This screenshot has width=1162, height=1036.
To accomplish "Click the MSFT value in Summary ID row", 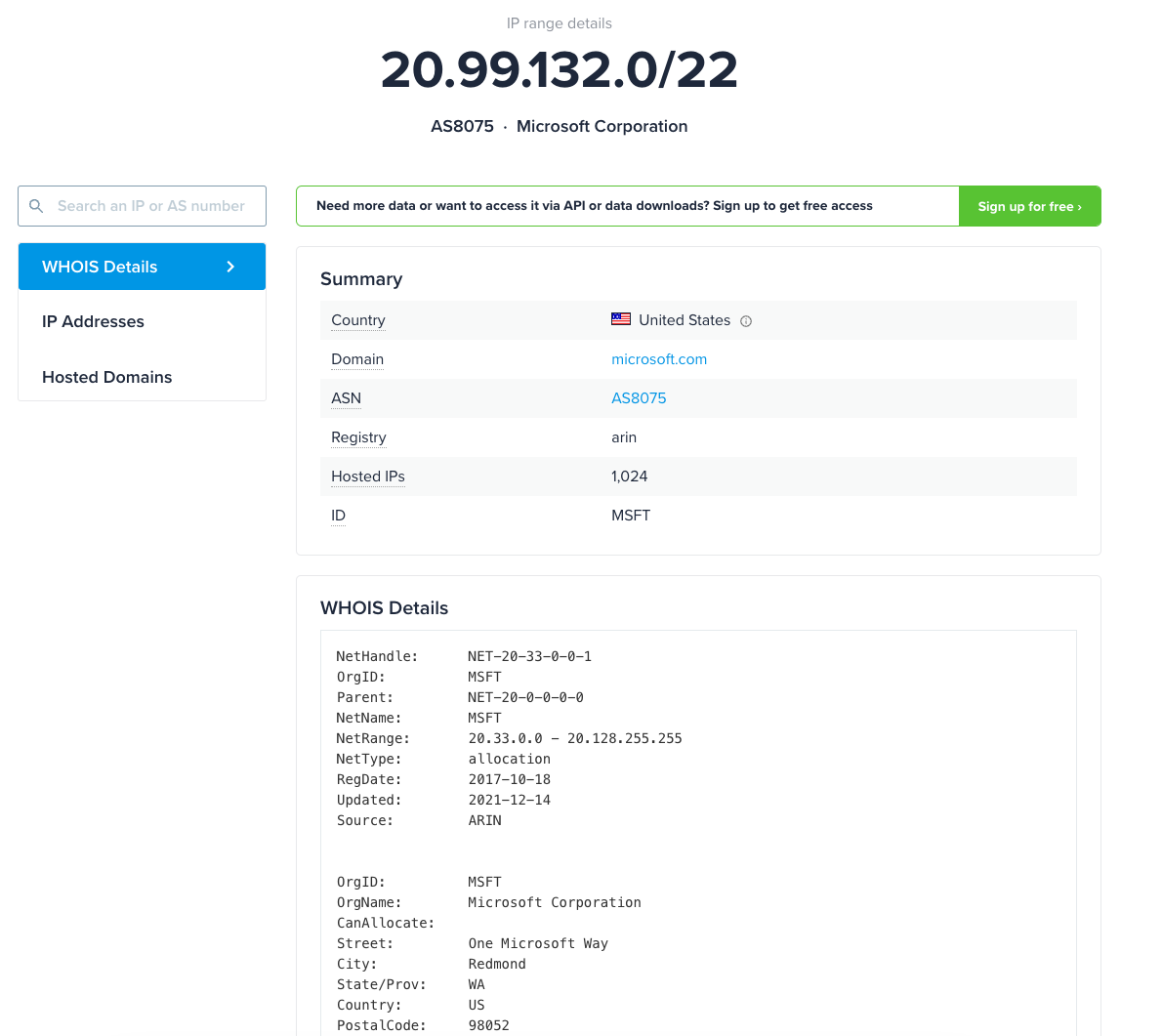I will (x=631, y=516).
